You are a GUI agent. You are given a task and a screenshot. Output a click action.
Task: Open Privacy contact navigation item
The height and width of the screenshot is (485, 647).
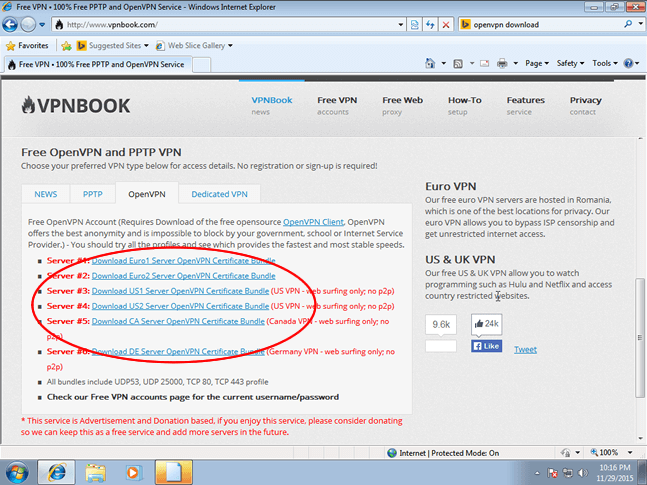tap(586, 106)
